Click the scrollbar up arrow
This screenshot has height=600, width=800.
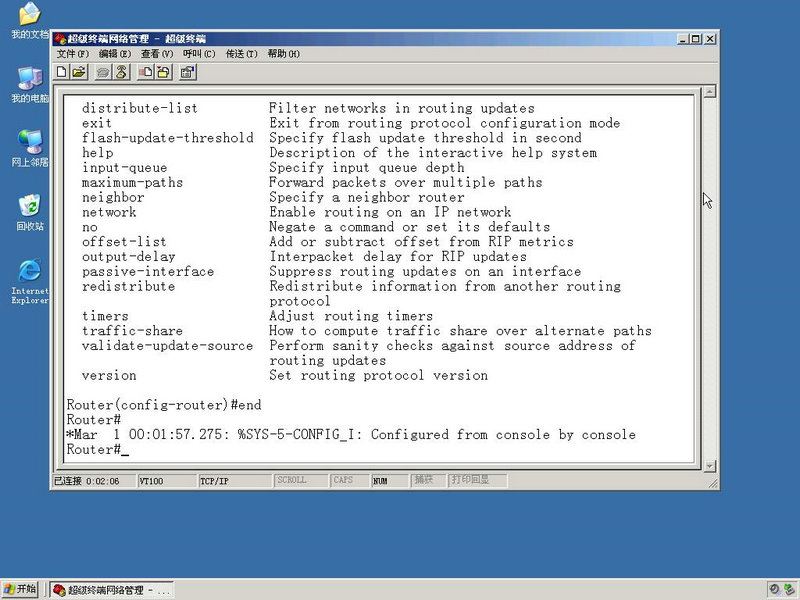tap(710, 92)
